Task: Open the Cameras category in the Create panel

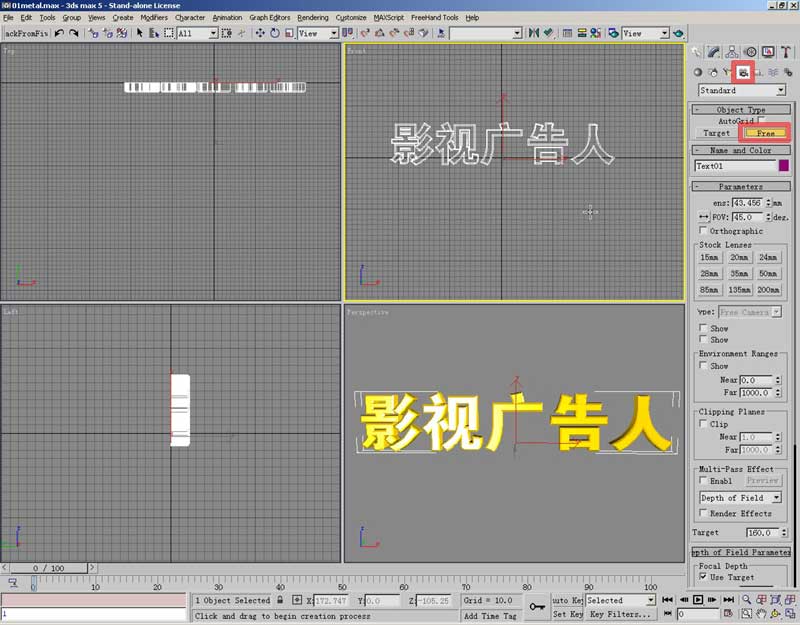Action: click(743, 72)
